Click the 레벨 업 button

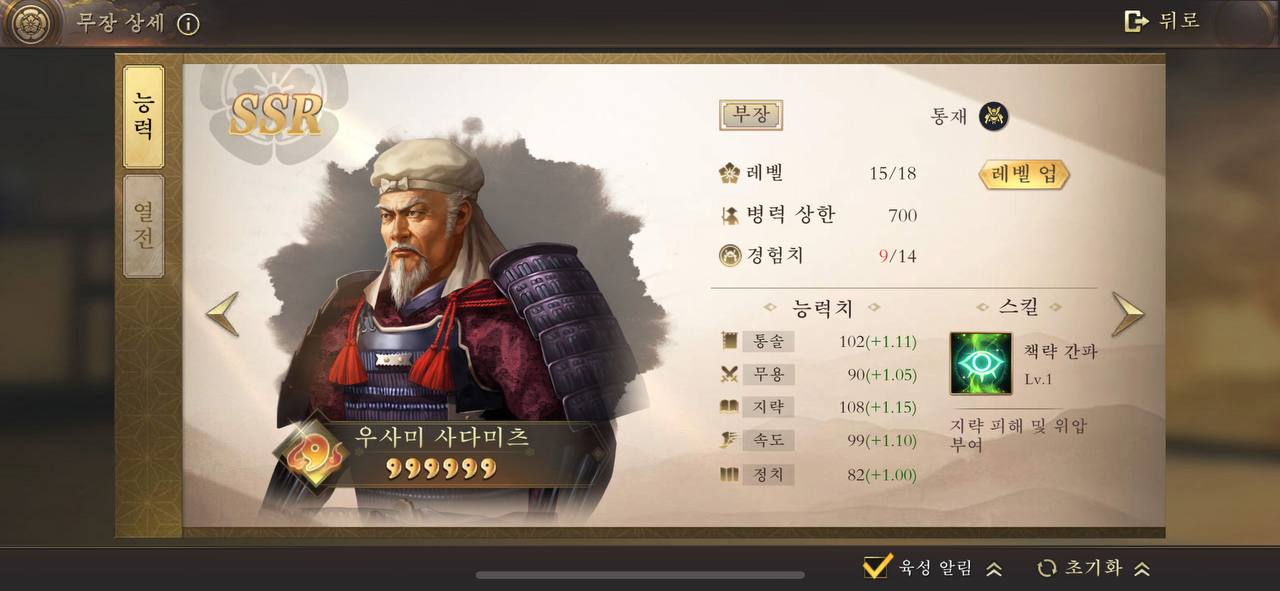1024,174
